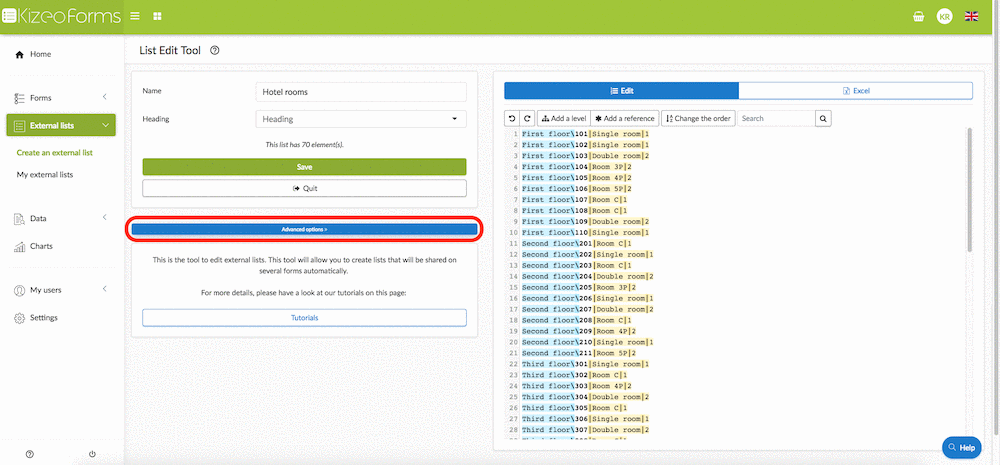Image resolution: width=1000 pixels, height=465 pixels.
Task: Expand Advanced options bar
Action: click(x=304, y=229)
